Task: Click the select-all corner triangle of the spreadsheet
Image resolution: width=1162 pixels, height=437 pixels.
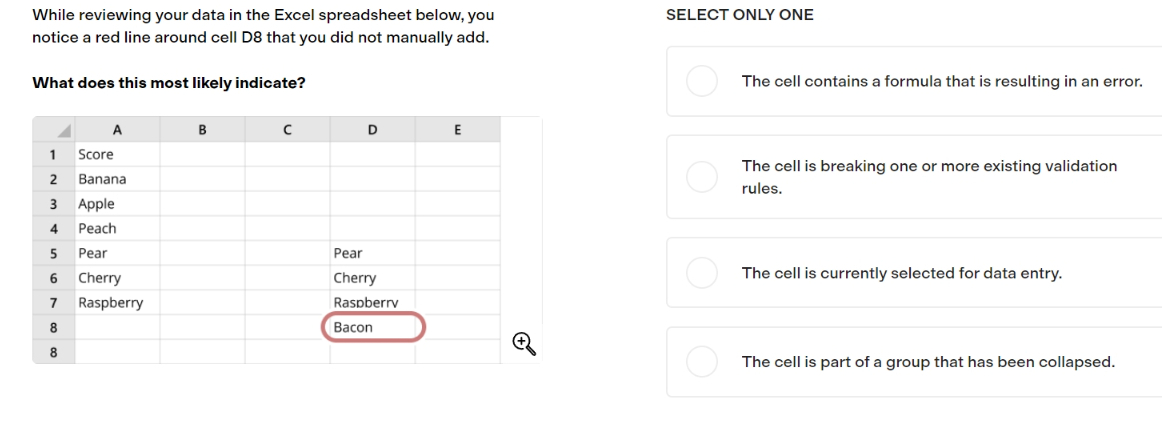Action: point(64,130)
